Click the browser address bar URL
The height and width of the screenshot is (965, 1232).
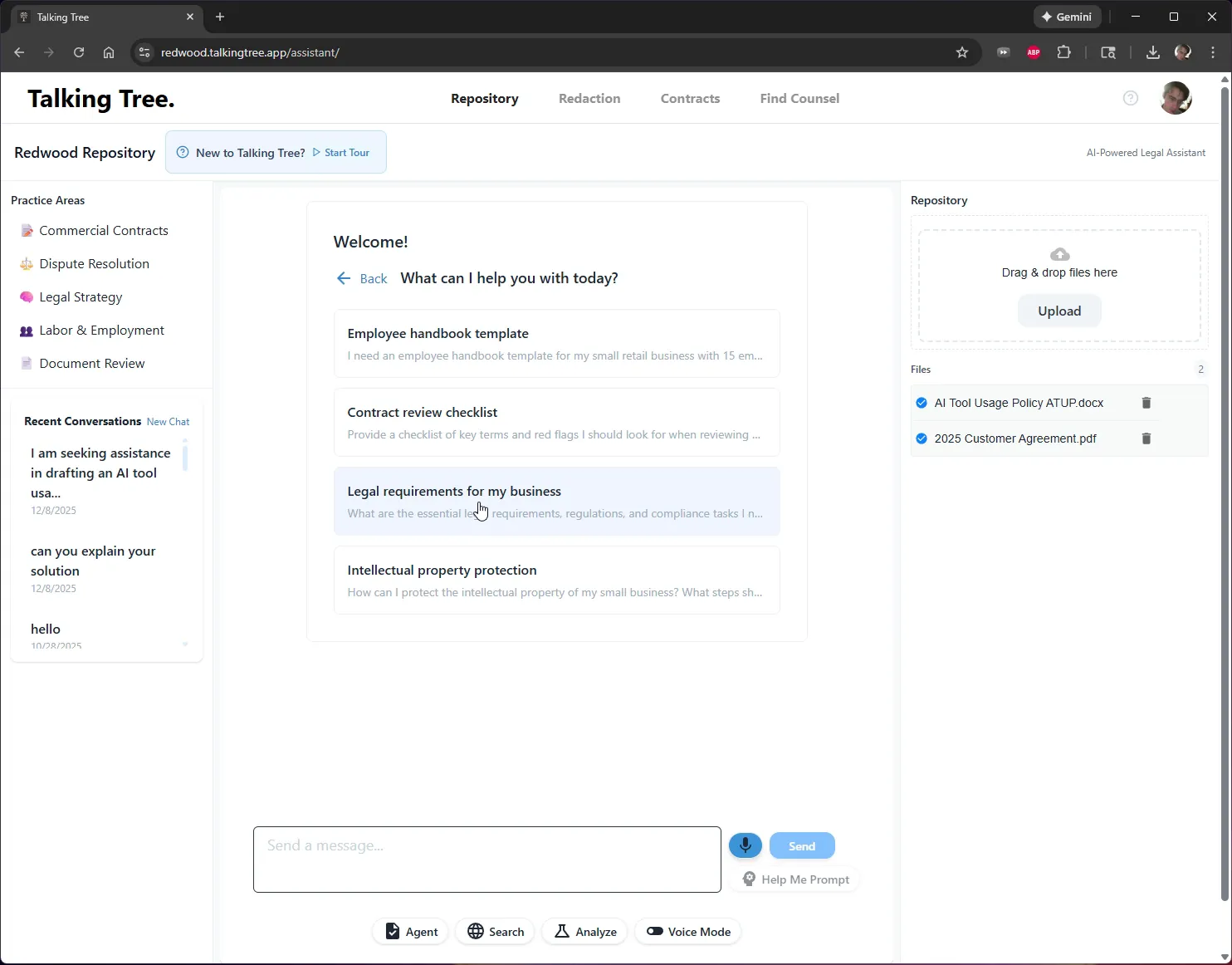pos(250,52)
